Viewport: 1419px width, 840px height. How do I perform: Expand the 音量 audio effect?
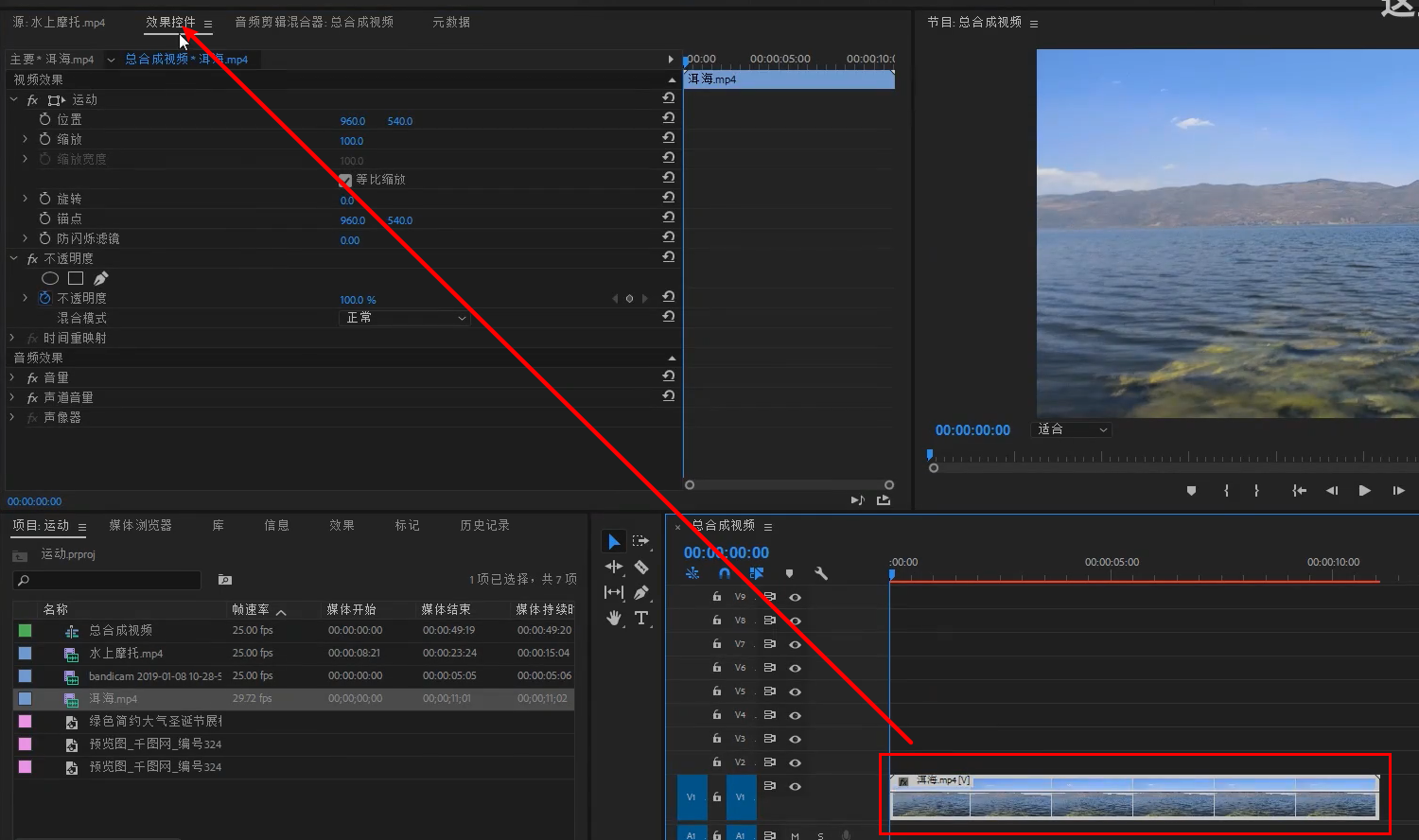pos(13,377)
